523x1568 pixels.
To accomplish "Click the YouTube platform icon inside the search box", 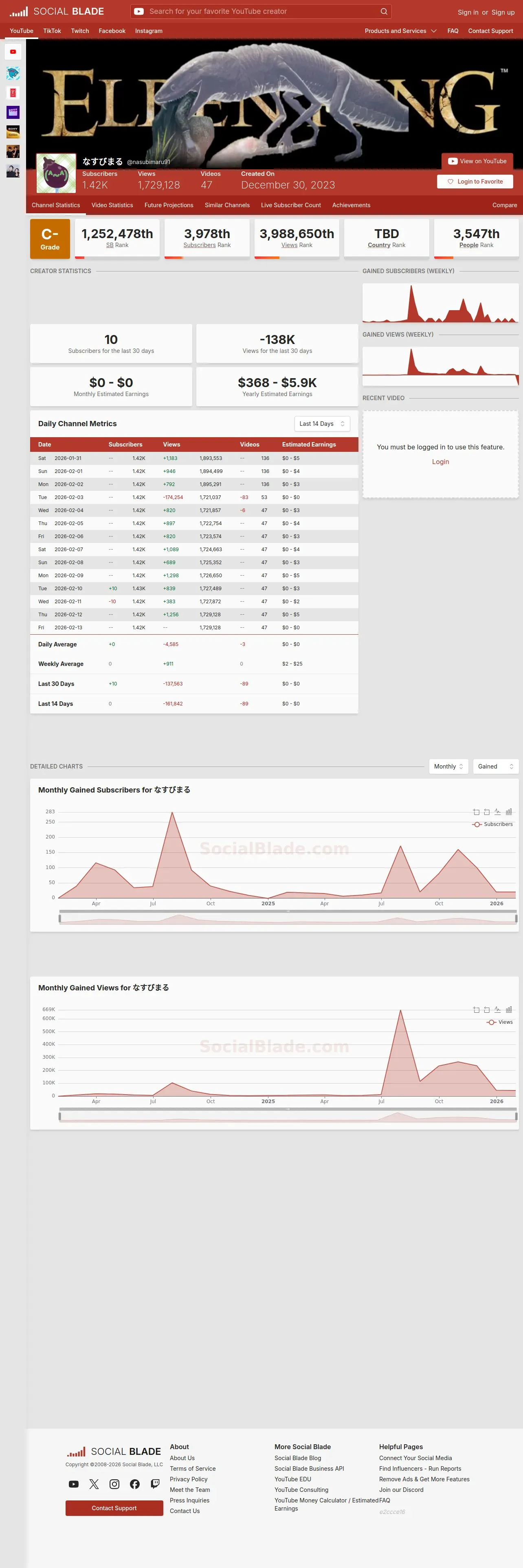I will click(x=139, y=11).
